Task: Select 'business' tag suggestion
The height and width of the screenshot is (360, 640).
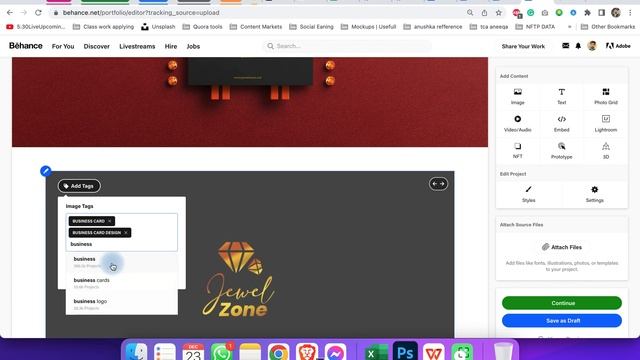Action: [122, 262]
